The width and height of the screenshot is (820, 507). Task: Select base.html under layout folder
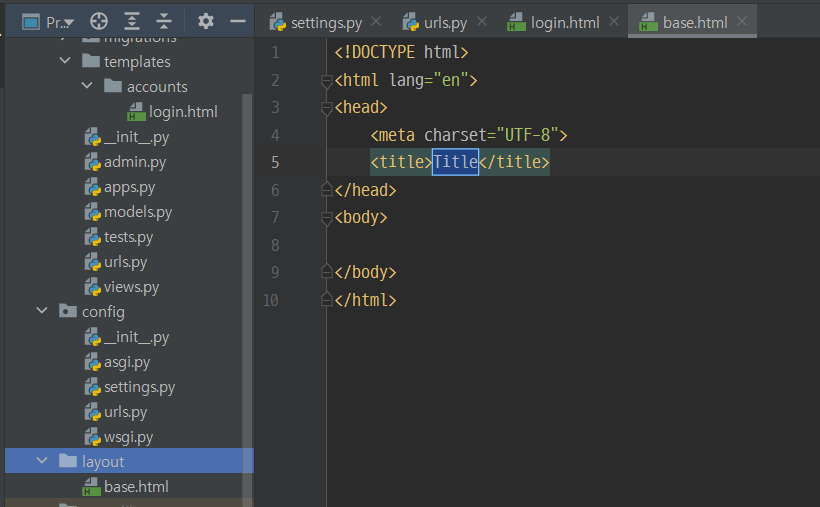point(136,487)
